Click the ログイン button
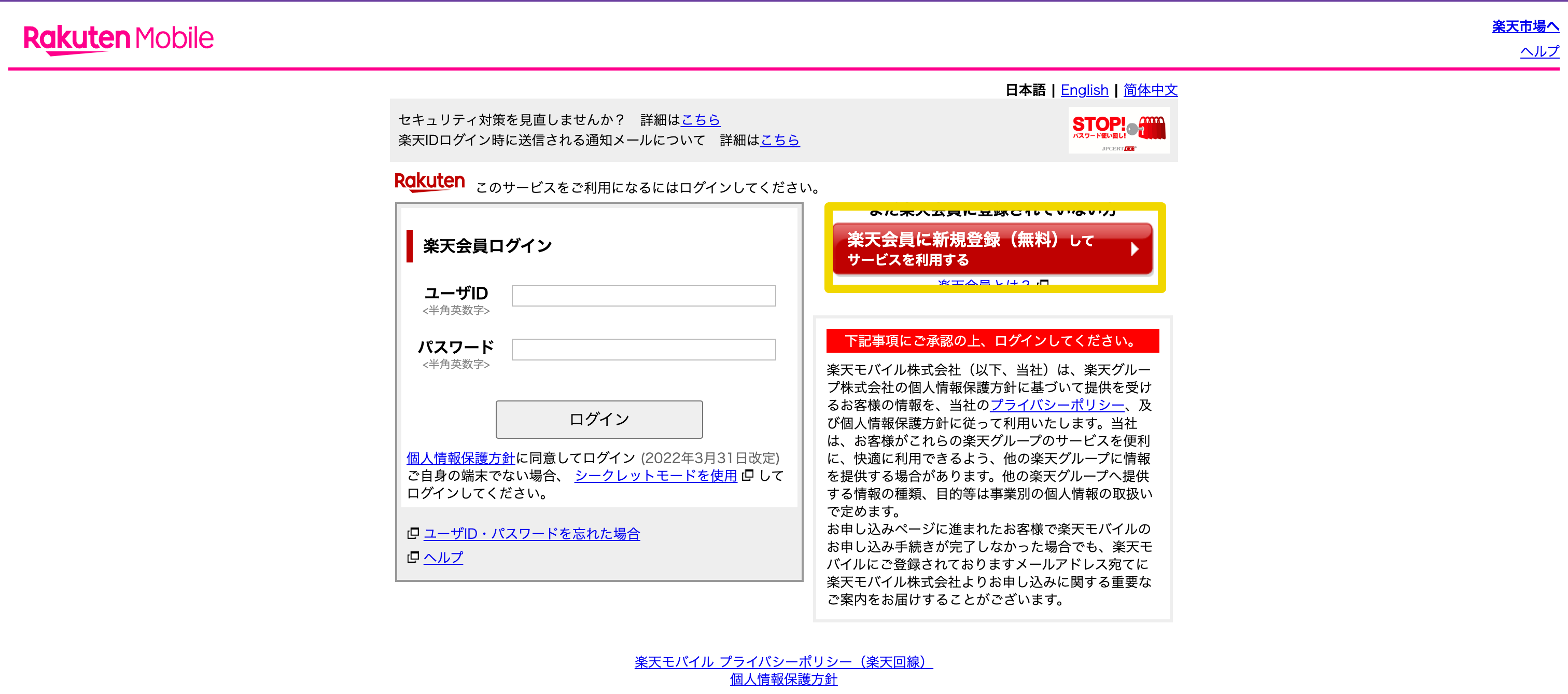The width and height of the screenshot is (1568, 694). [599, 419]
